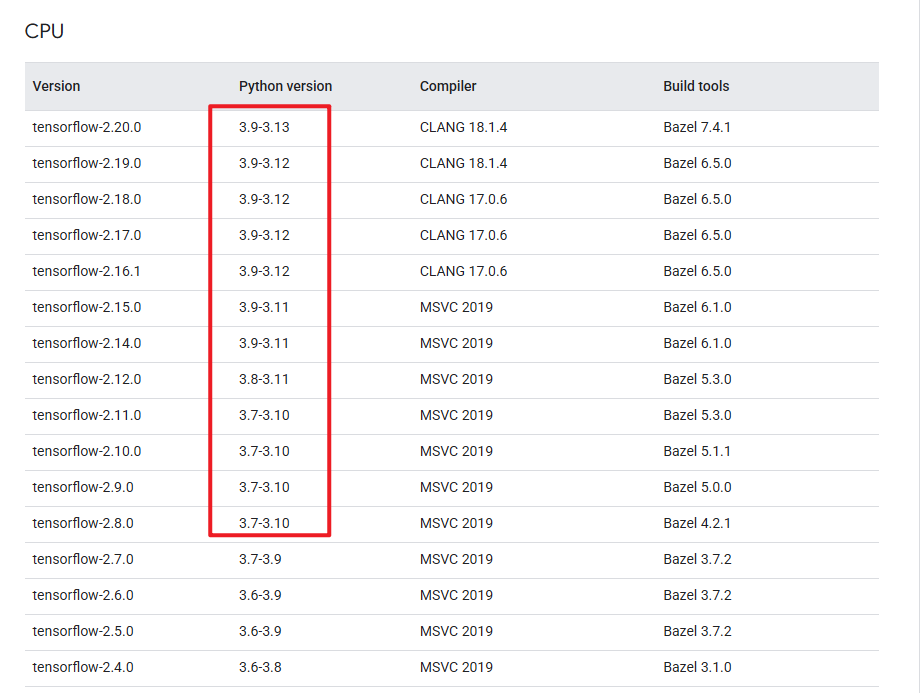Click Bazel 6.1.0 in tensorflow-2.14.0 row

pos(698,343)
